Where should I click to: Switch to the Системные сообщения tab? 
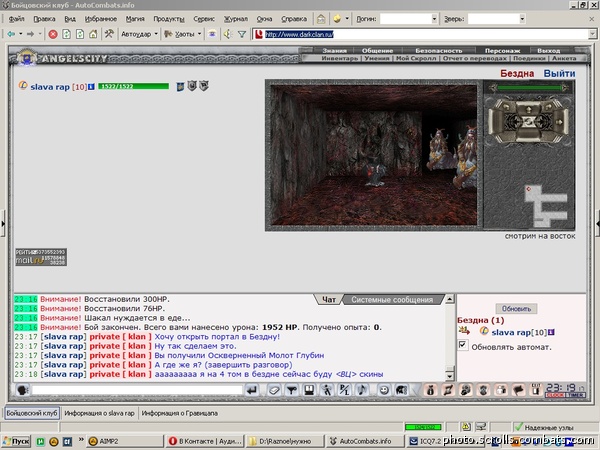[392, 300]
